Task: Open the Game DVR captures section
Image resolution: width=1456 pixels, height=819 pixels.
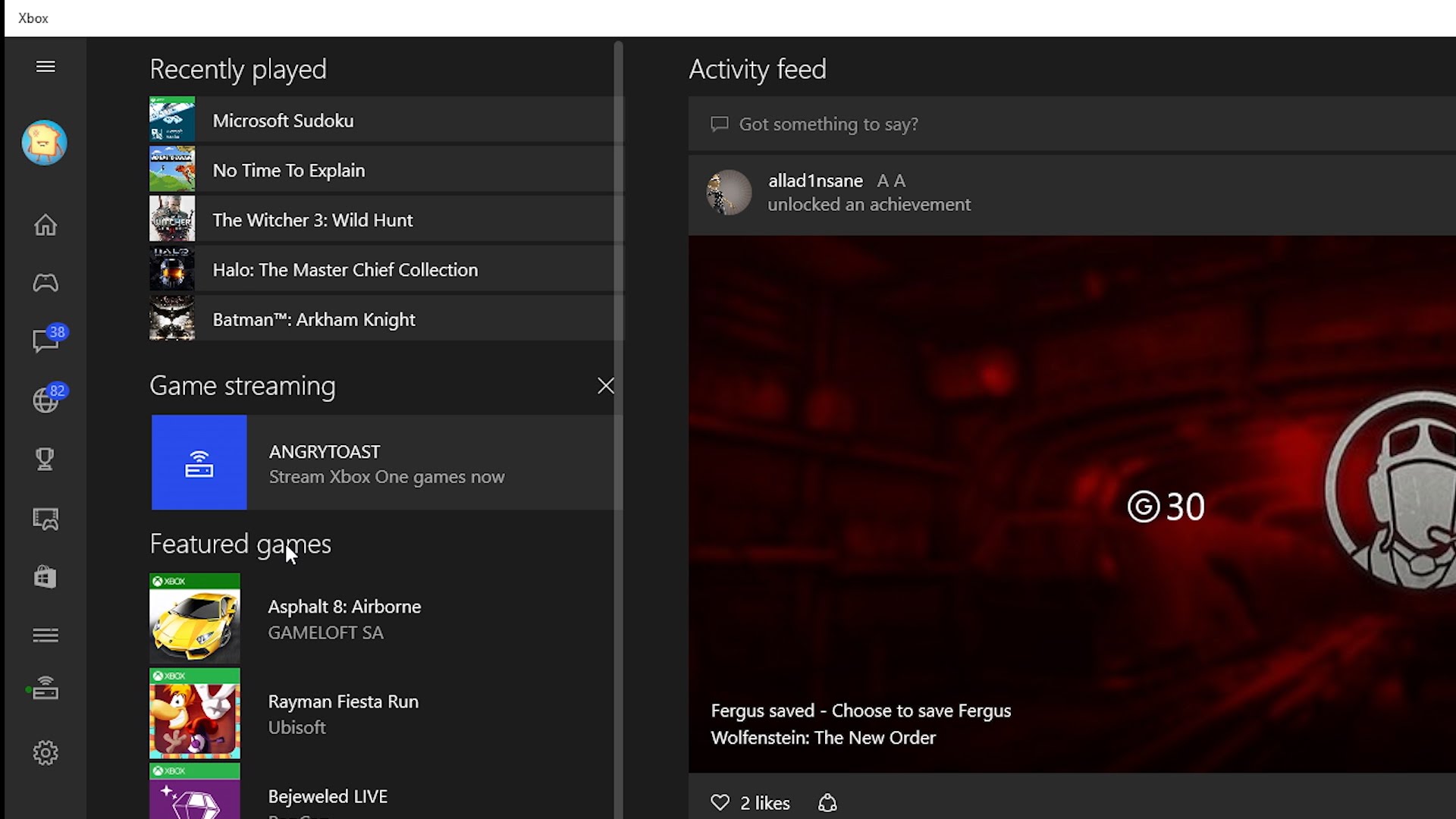Action: [x=45, y=519]
